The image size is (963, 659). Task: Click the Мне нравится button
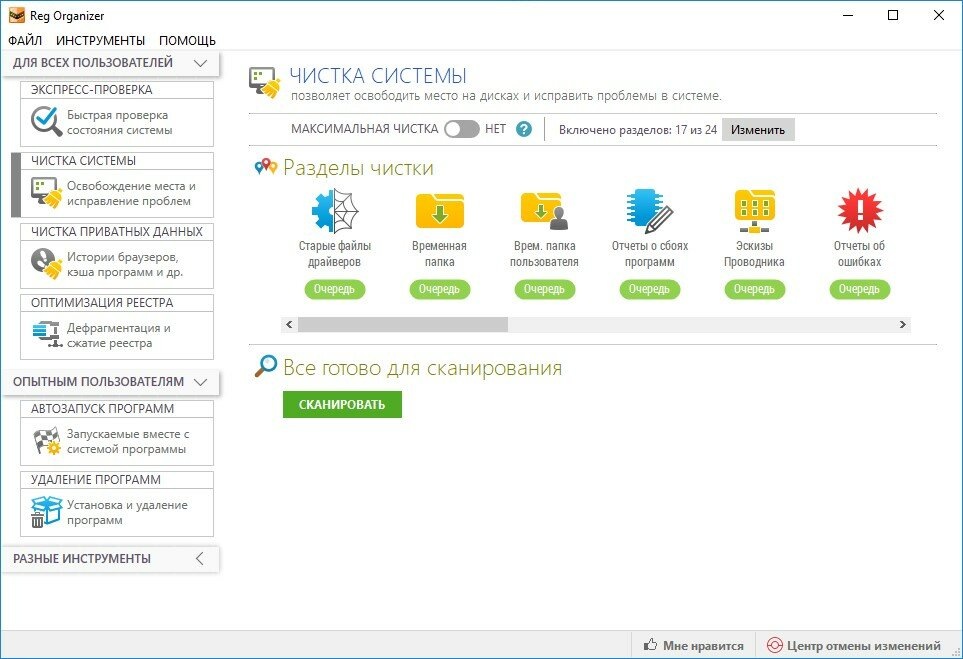[694, 645]
